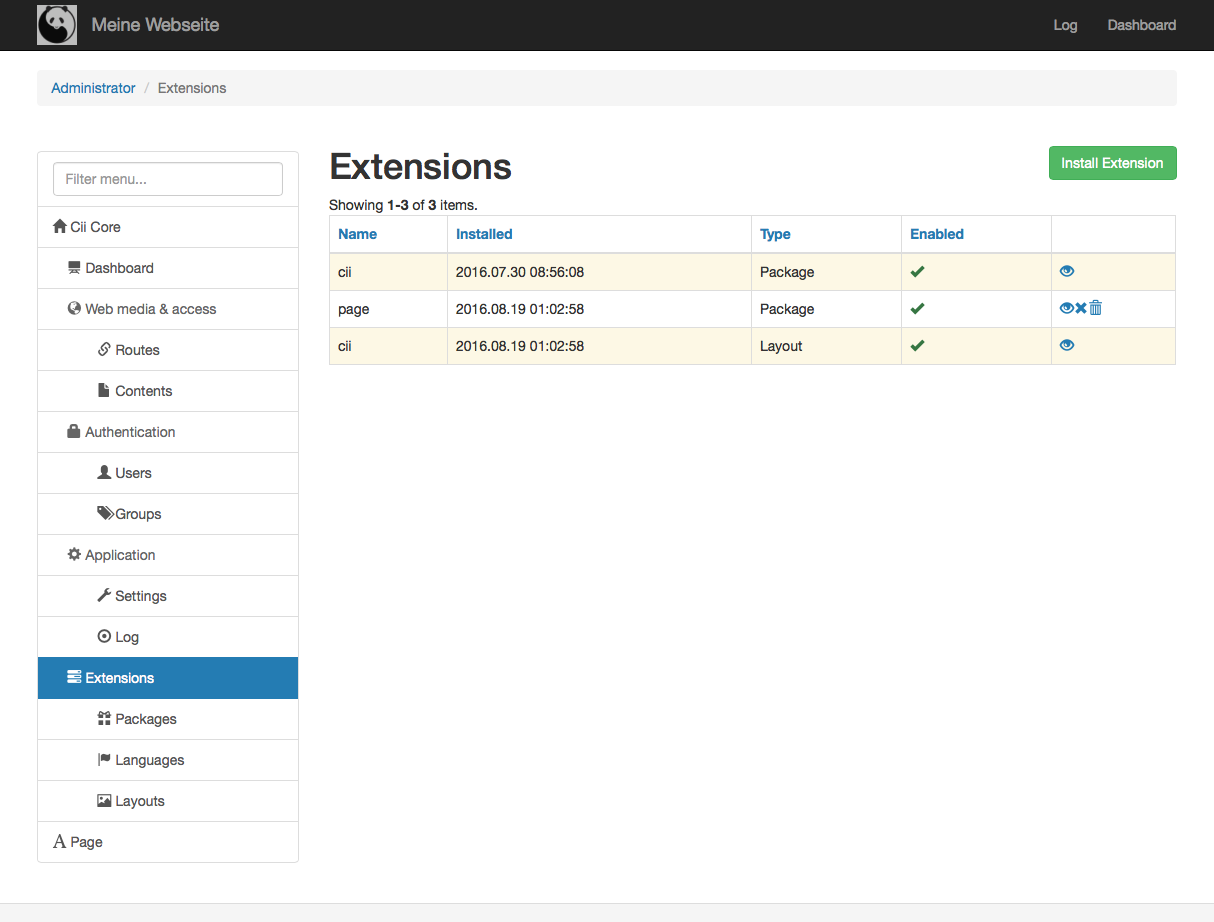The image size is (1214, 922).
Task: Open Dashboard from the top navbar
Action: [x=1141, y=25]
